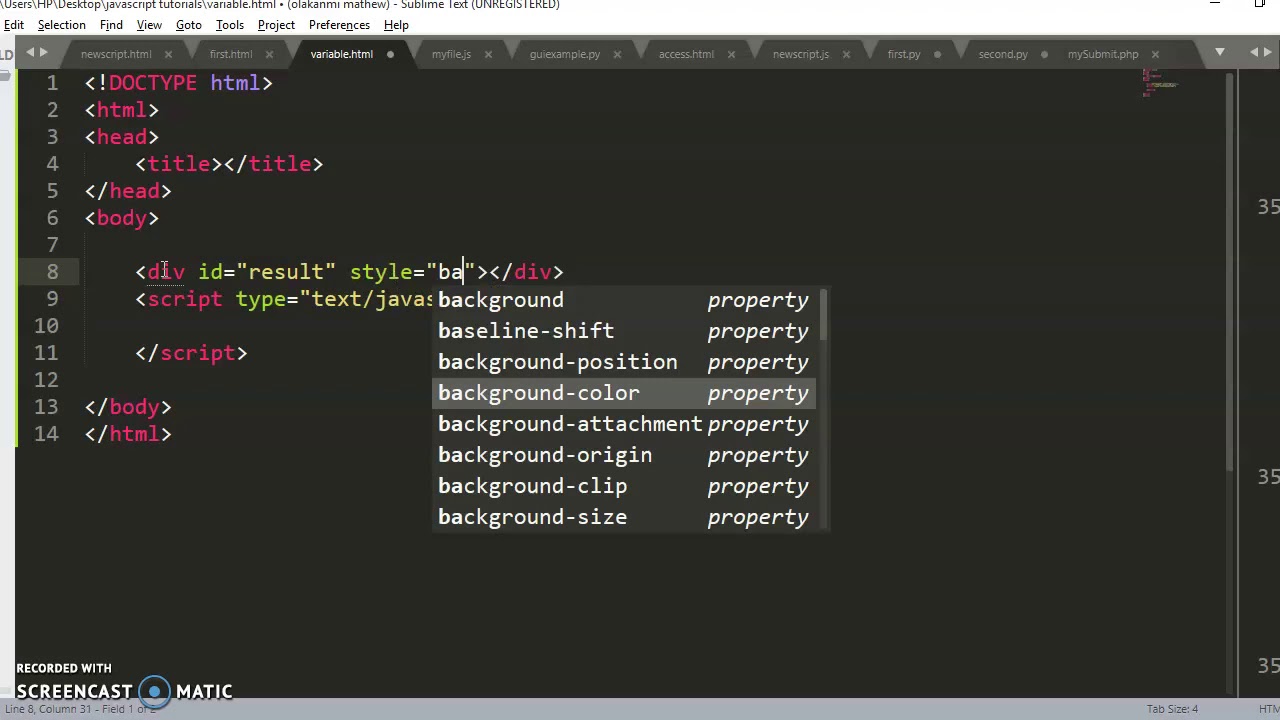Click unsaved dot on variable.html tab
The image size is (1280, 720).
(390, 54)
